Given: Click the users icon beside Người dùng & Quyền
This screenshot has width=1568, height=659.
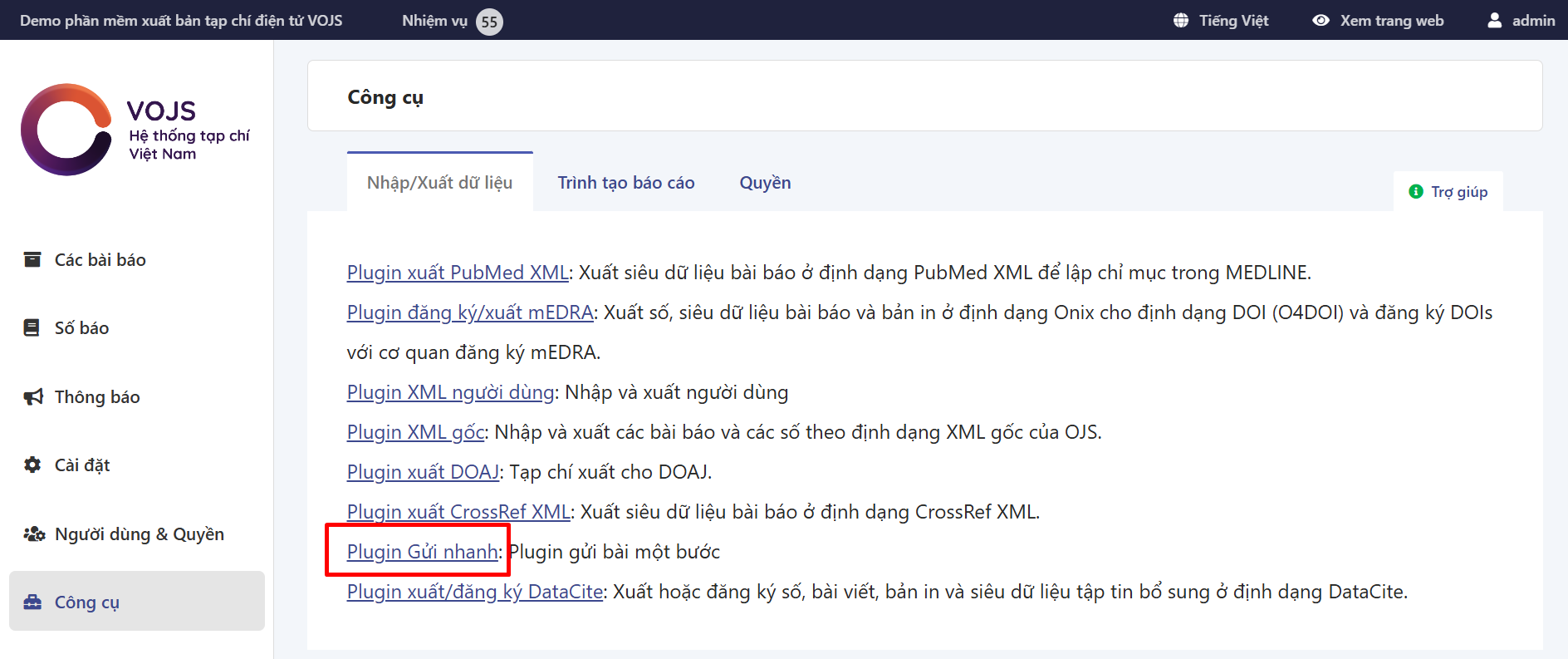Looking at the screenshot, I should point(34,534).
